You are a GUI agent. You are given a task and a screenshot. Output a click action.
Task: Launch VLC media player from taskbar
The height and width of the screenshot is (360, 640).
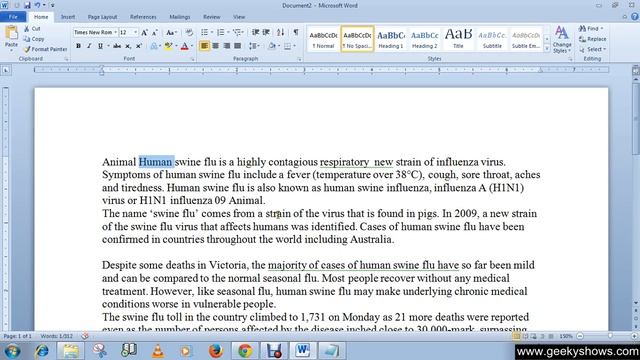pos(158,351)
